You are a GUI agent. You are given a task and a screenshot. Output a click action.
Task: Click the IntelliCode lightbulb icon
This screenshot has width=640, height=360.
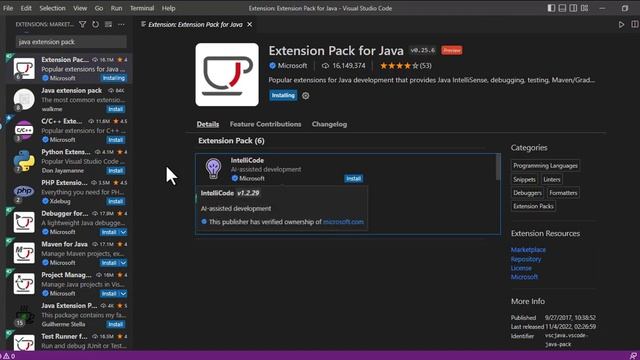pyautogui.click(x=213, y=168)
